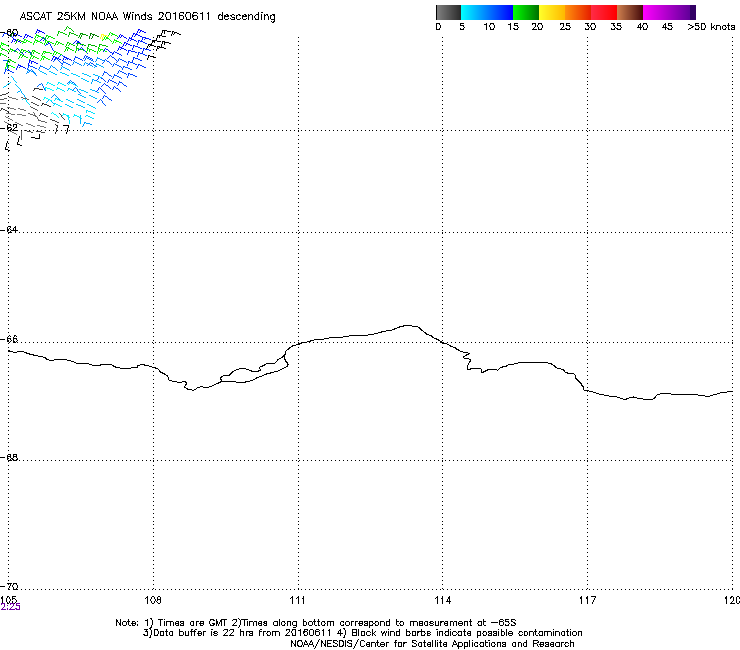Viewport: 740px width, 650px height.
Task: Click the latitude label -62
Action: [x=9, y=127]
